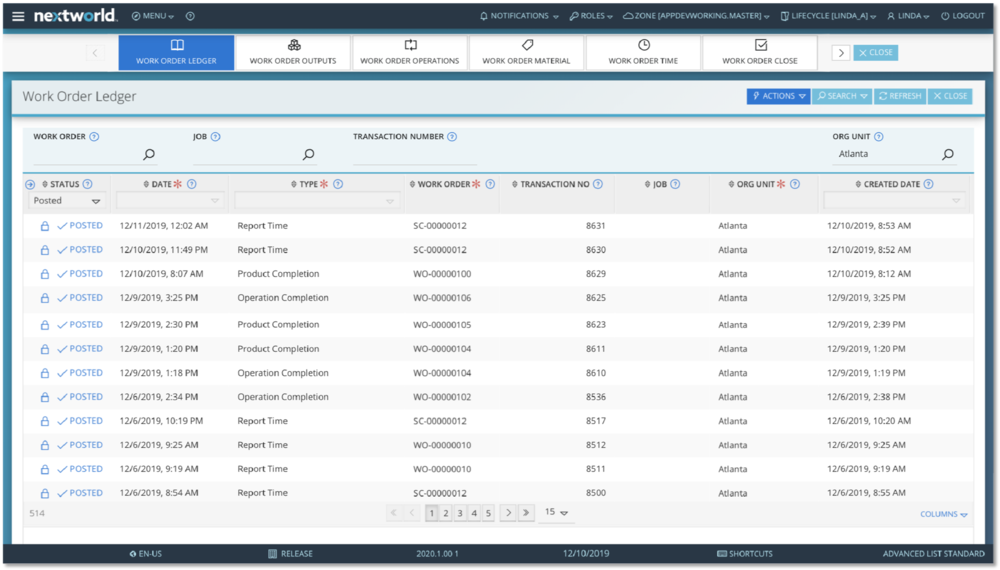Click the Org Unit search magnifier icon
The image size is (1000, 570).
(x=948, y=154)
